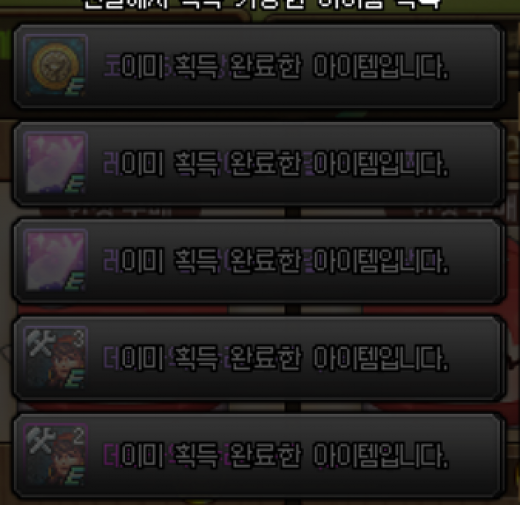Click the message text beside character icon 3
The image size is (520, 505).
click(276, 358)
